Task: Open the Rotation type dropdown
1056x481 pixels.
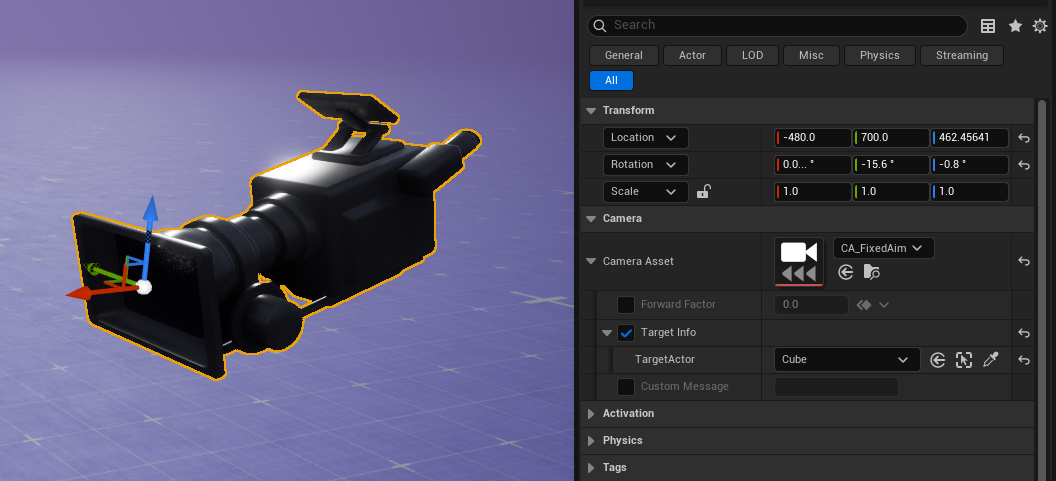Action: click(x=645, y=165)
